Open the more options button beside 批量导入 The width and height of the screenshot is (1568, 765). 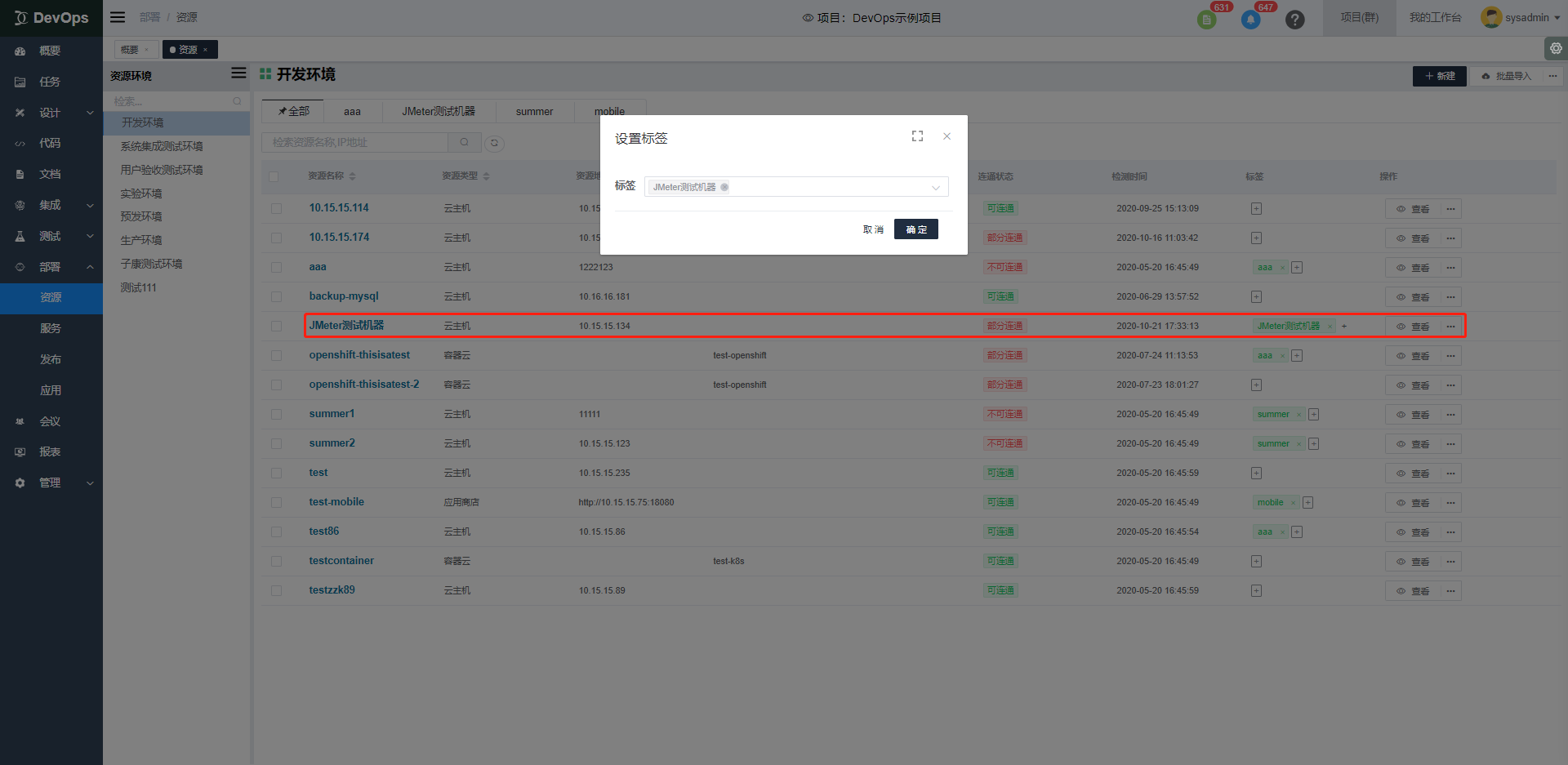click(1552, 76)
